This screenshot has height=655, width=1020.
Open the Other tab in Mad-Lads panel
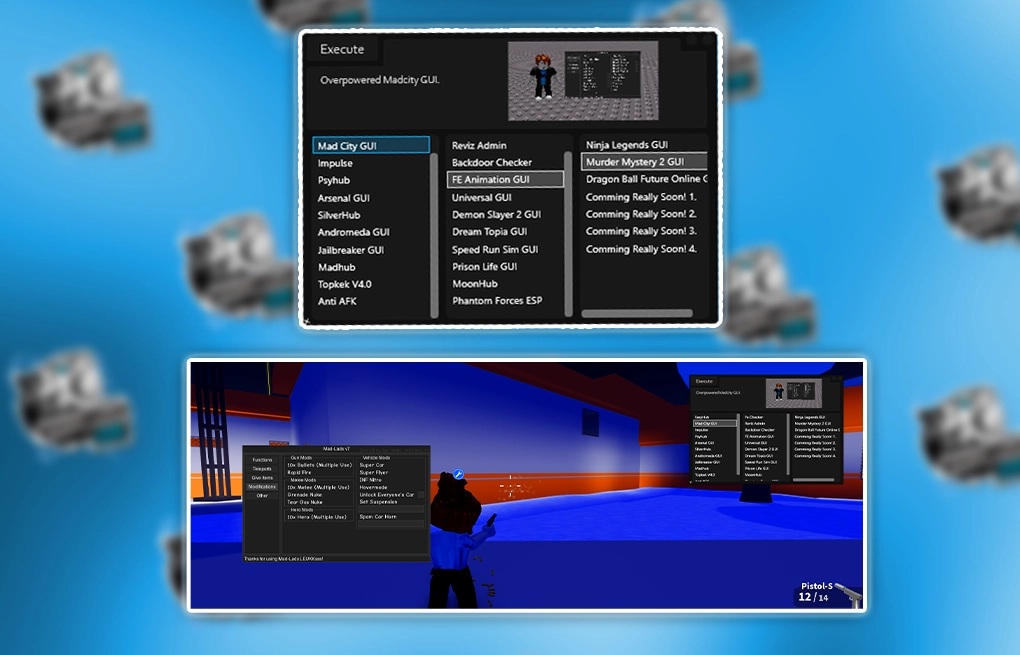pos(262,496)
